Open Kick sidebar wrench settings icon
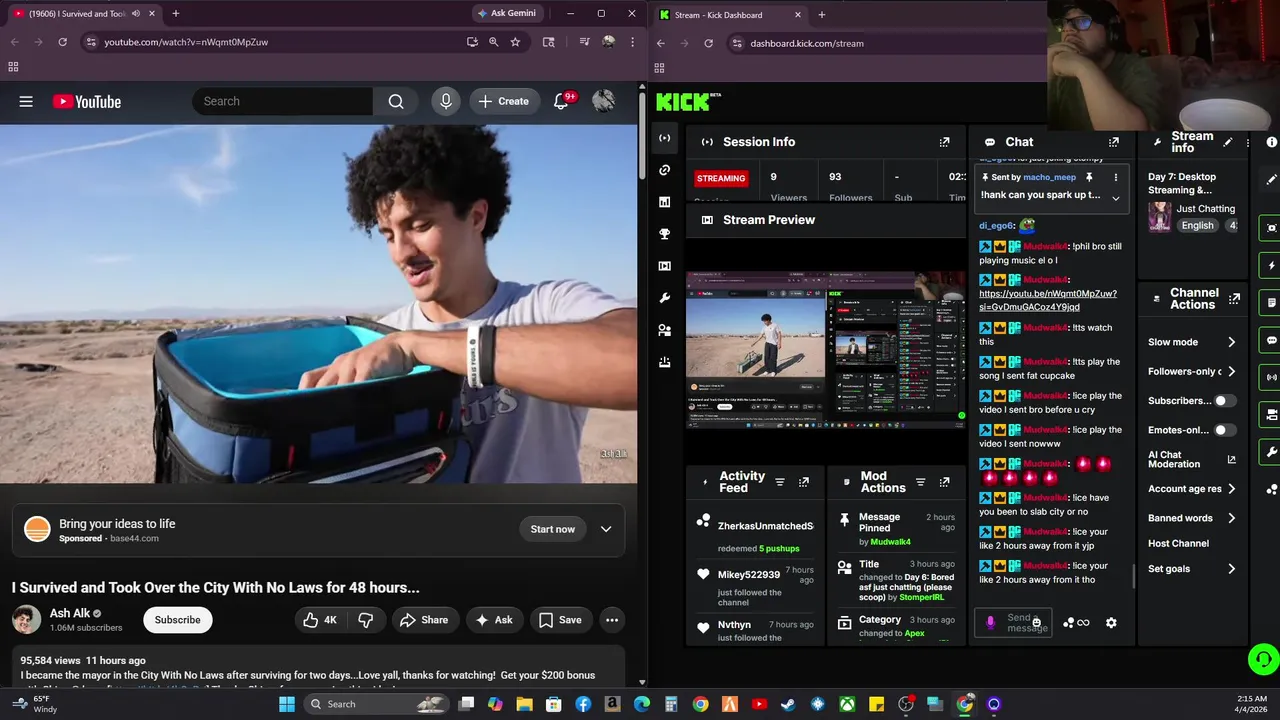Image resolution: width=1280 pixels, height=720 pixels. coord(664,298)
